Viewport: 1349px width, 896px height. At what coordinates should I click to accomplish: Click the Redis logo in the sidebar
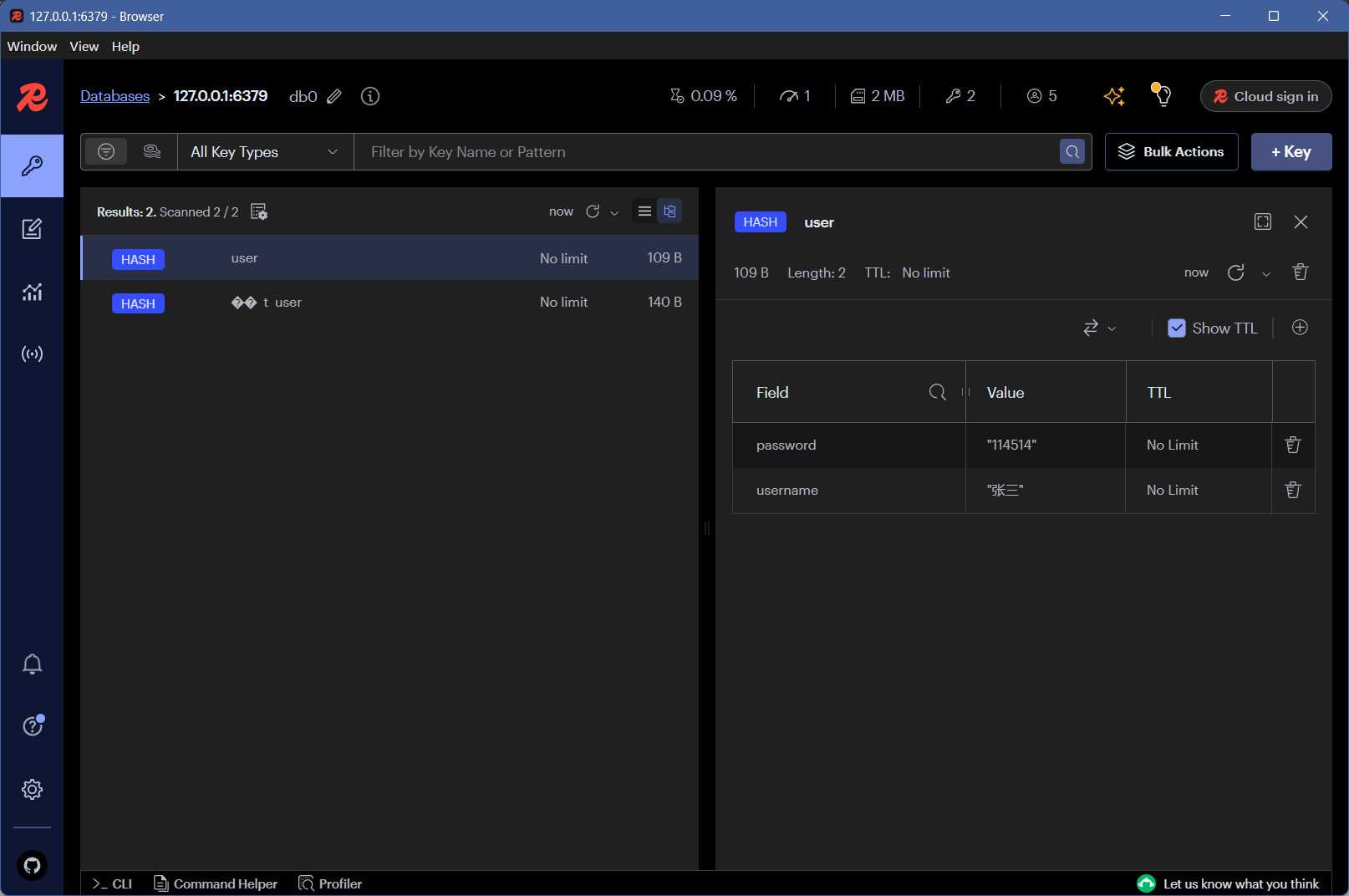click(32, 97)
